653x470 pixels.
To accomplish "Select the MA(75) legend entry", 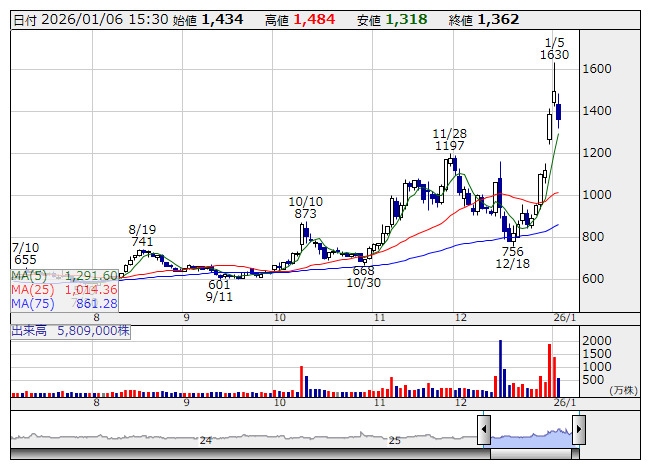I will click(x=66, y=303).
